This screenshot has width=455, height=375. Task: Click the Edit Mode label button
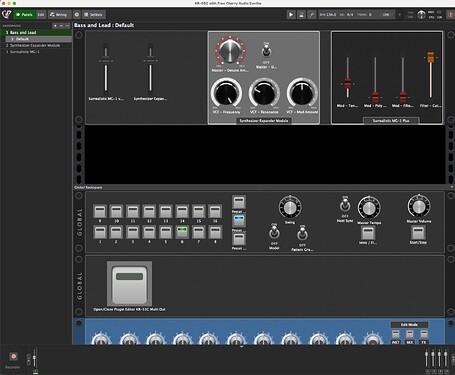coord(409,325)
